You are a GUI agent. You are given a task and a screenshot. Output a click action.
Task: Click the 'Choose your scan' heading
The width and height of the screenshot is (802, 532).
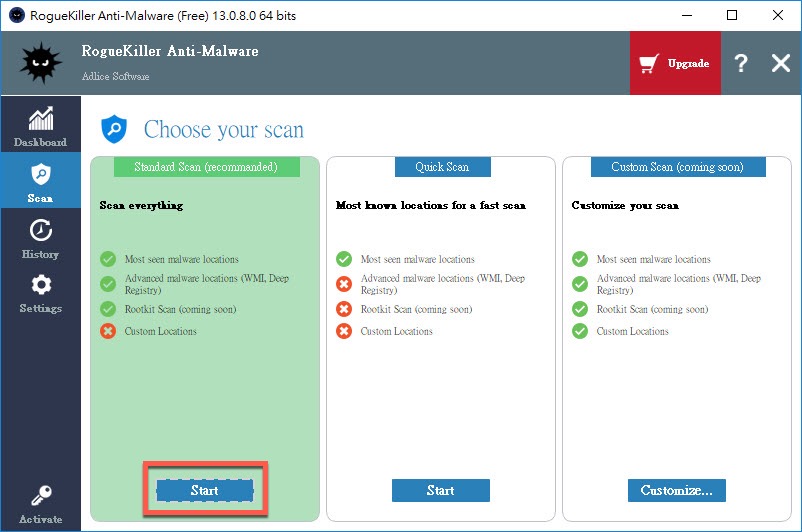point(224,129)
